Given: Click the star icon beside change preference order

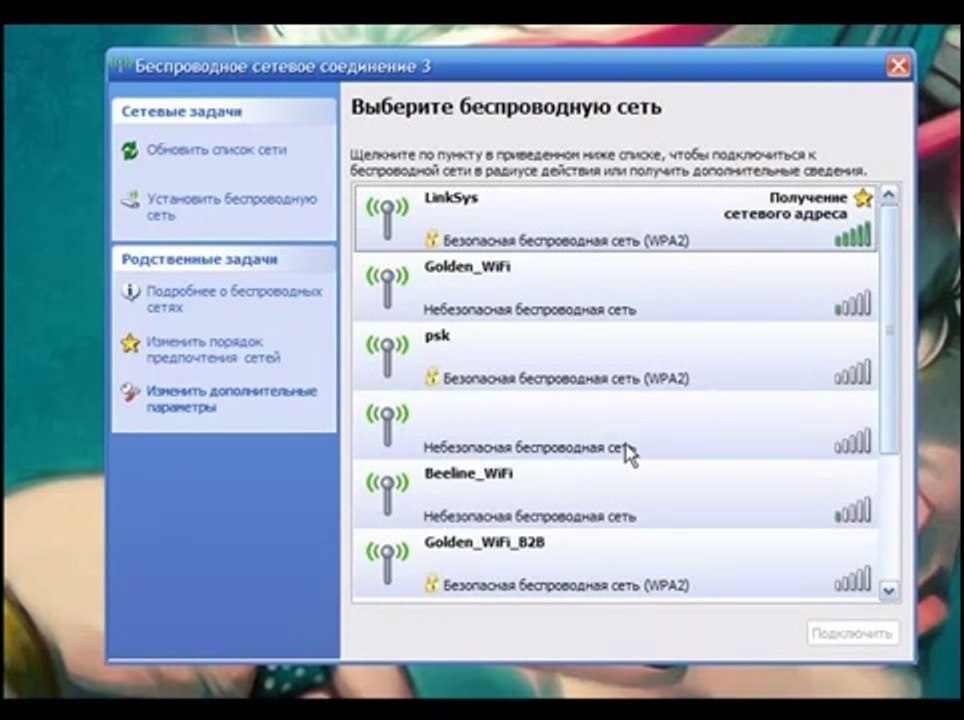Looking at the screenshot, I should [x=130, y=342].
